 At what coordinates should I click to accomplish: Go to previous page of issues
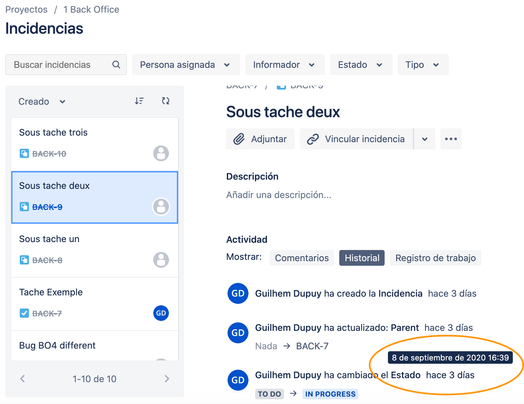pos(22,378)
